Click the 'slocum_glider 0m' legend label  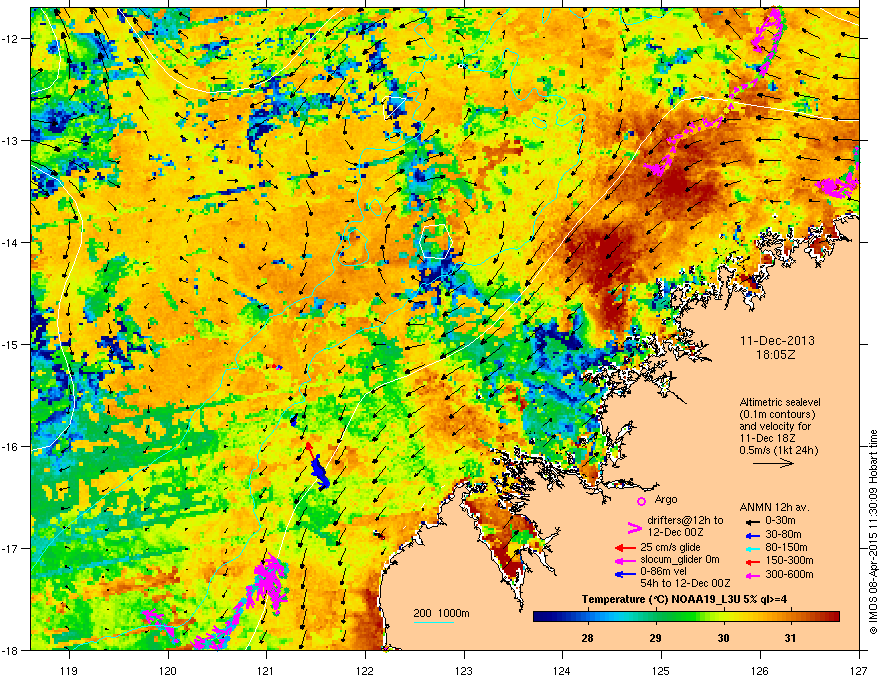point(680,560)
